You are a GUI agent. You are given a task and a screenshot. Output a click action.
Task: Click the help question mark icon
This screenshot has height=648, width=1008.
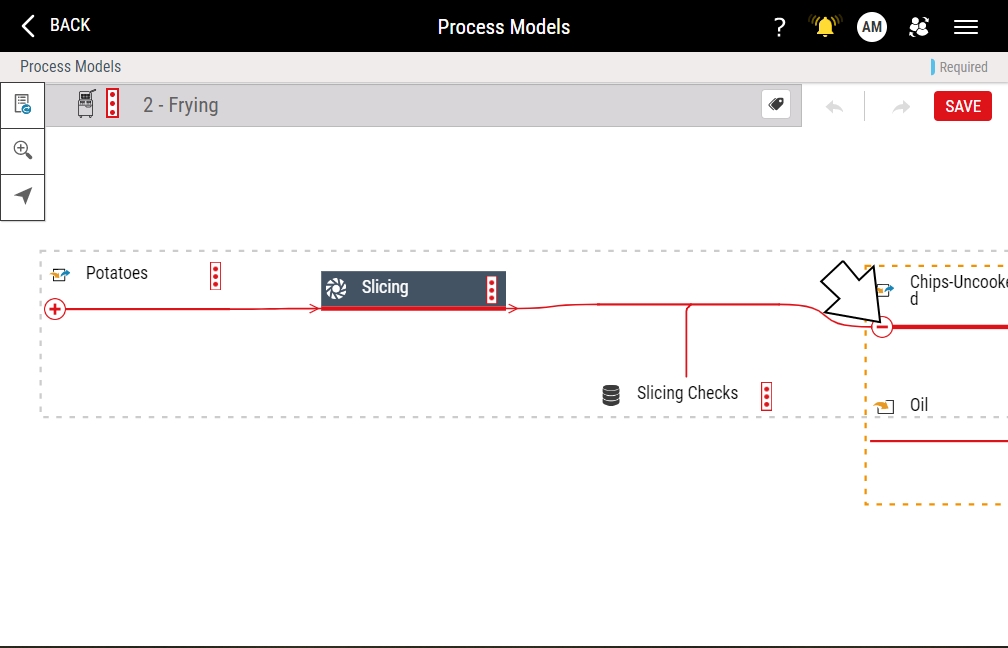pos(780,27)
